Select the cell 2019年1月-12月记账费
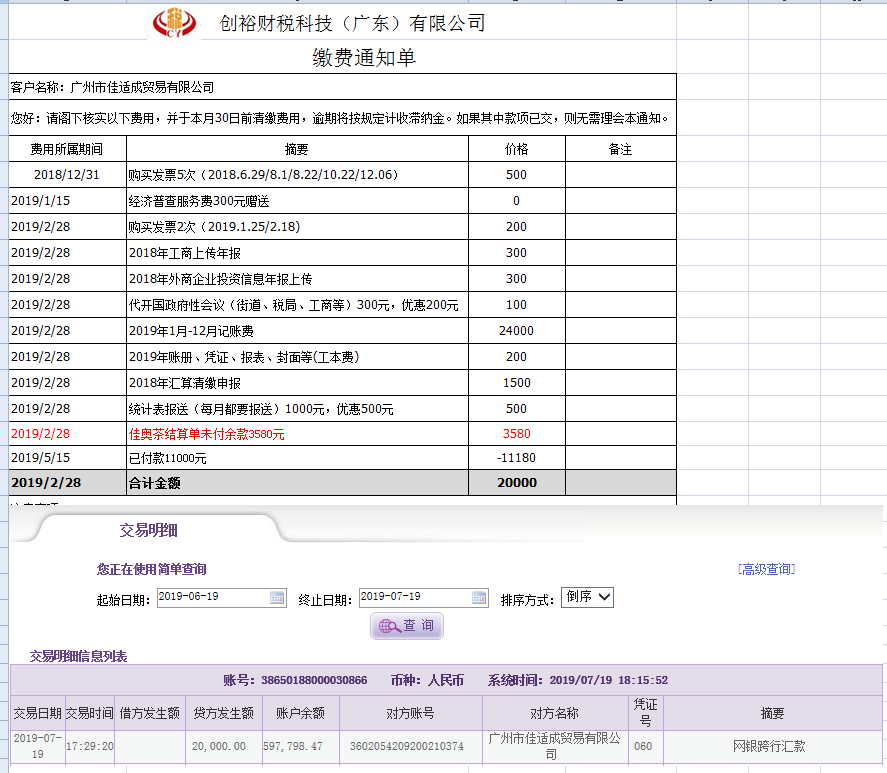Image resolution: width=887 pixels, height=773 pixels. pos(297,331)
